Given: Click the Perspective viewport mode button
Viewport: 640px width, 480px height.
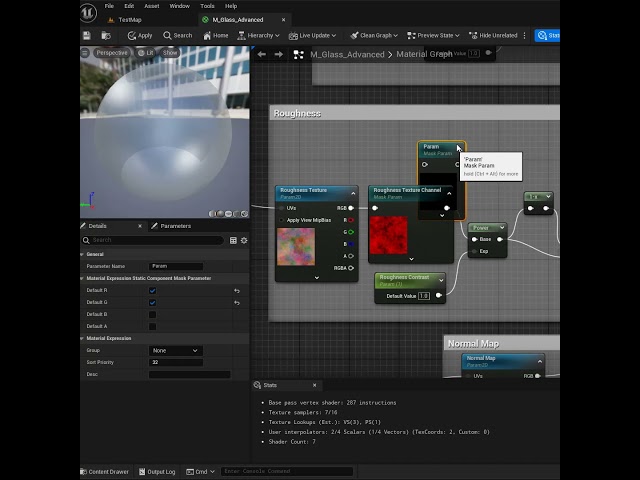Looking at the screenshot, I should tap(111, 53).
